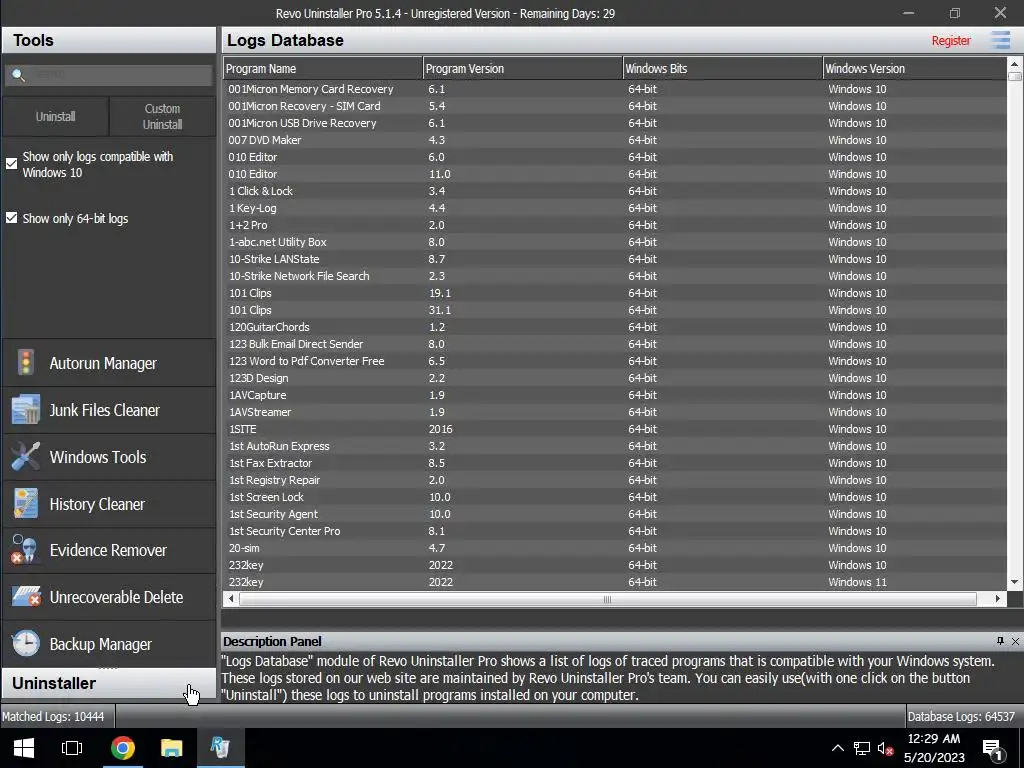Screen dimensions: 1024x768
Task: Select 1st Registry Repair row
Action: pos(615,480)
